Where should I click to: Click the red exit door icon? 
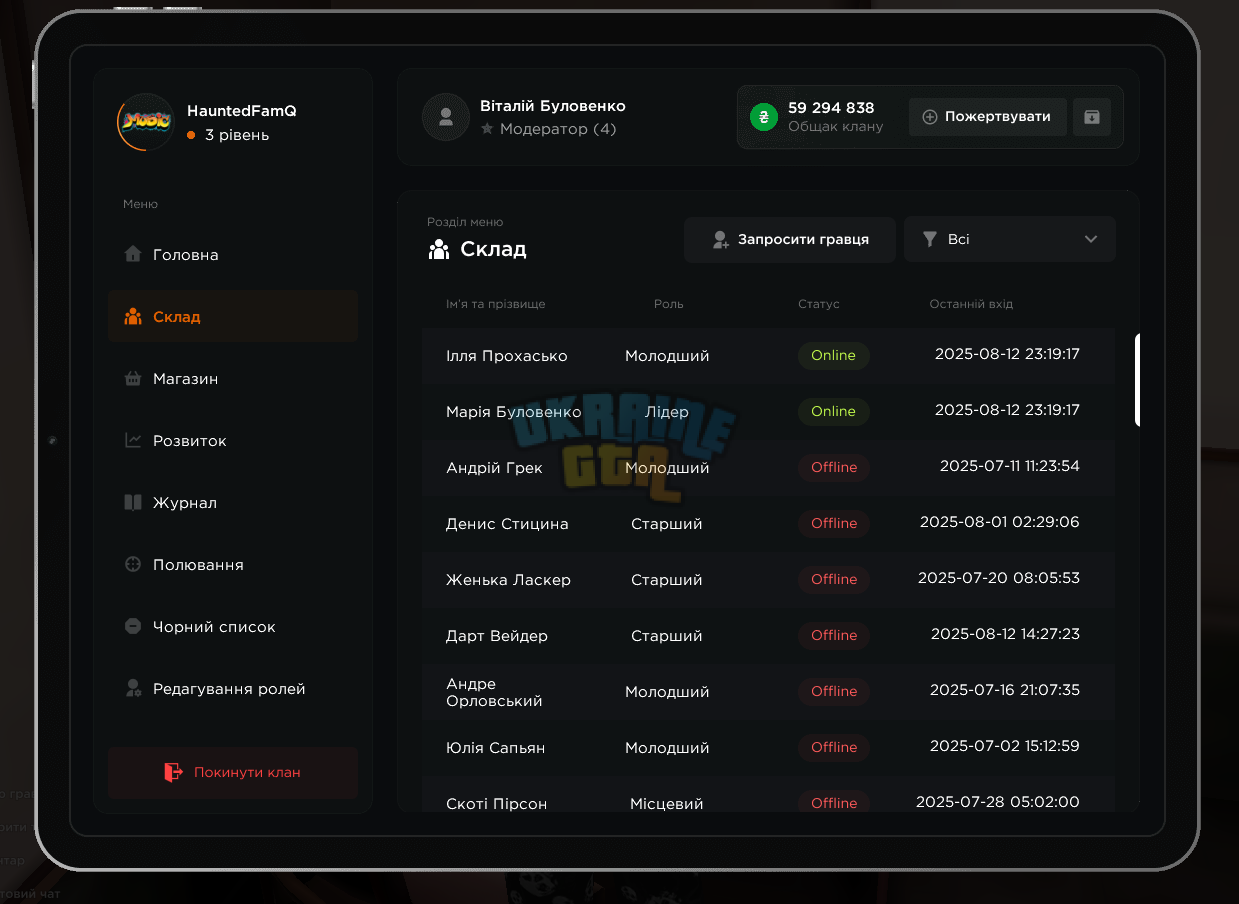173,772
